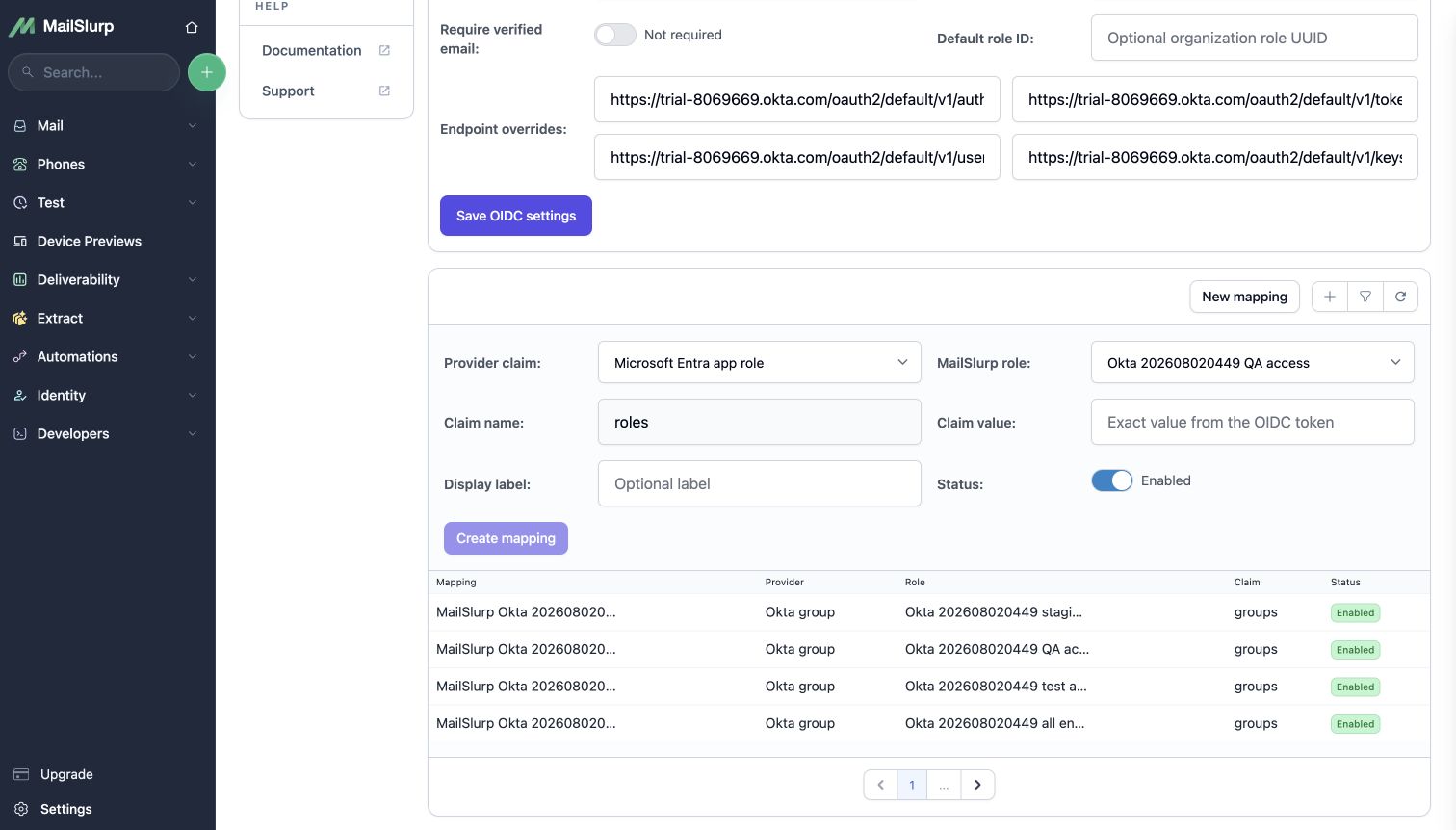Click the refresh mappings icon
The height and width of the screenshot is (830, 1456).
click(x=1400, y=297)
